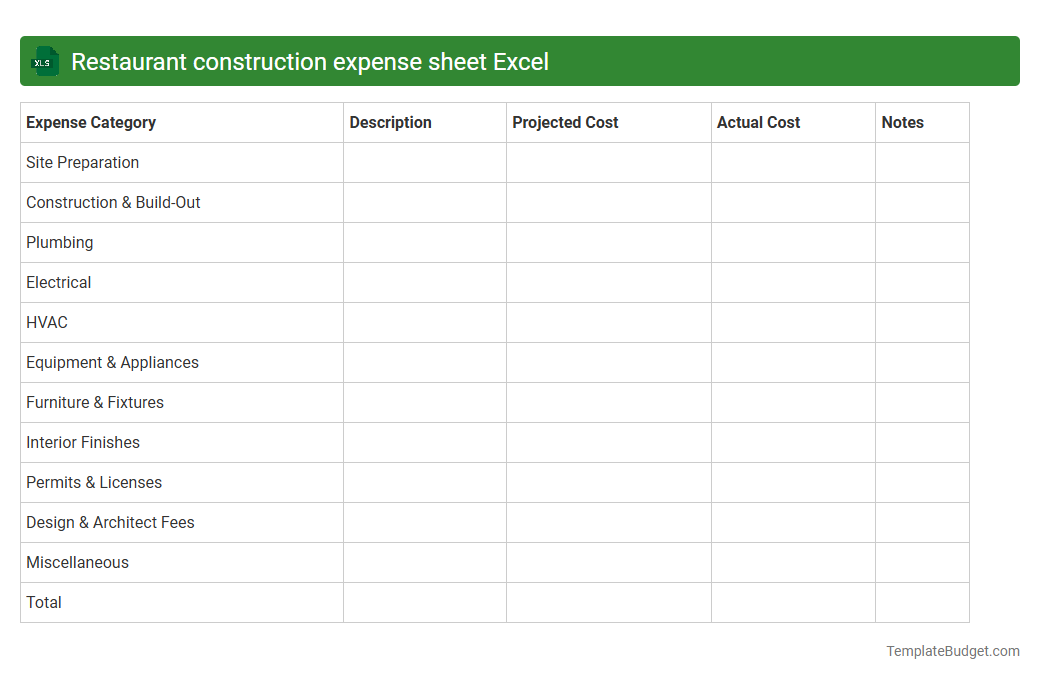Click the Permits & Licenses row
This screenshot has height=680, width=1040.
(x=94, y=482)
